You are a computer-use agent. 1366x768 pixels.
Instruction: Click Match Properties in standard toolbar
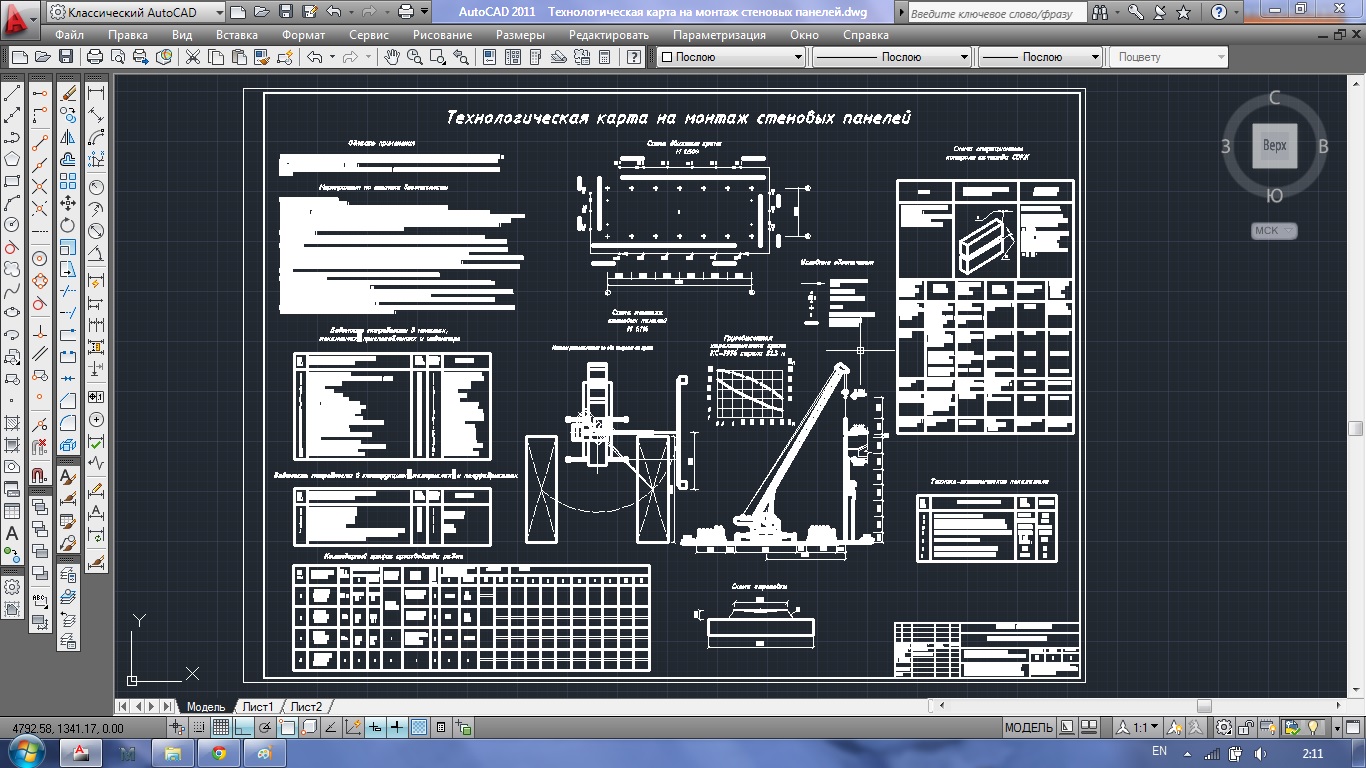tap(262, 57)
